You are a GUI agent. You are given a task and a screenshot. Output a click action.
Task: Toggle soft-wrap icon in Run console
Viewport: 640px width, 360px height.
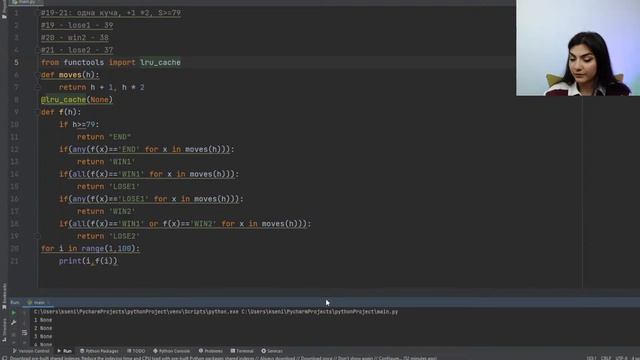coord(24,333)
